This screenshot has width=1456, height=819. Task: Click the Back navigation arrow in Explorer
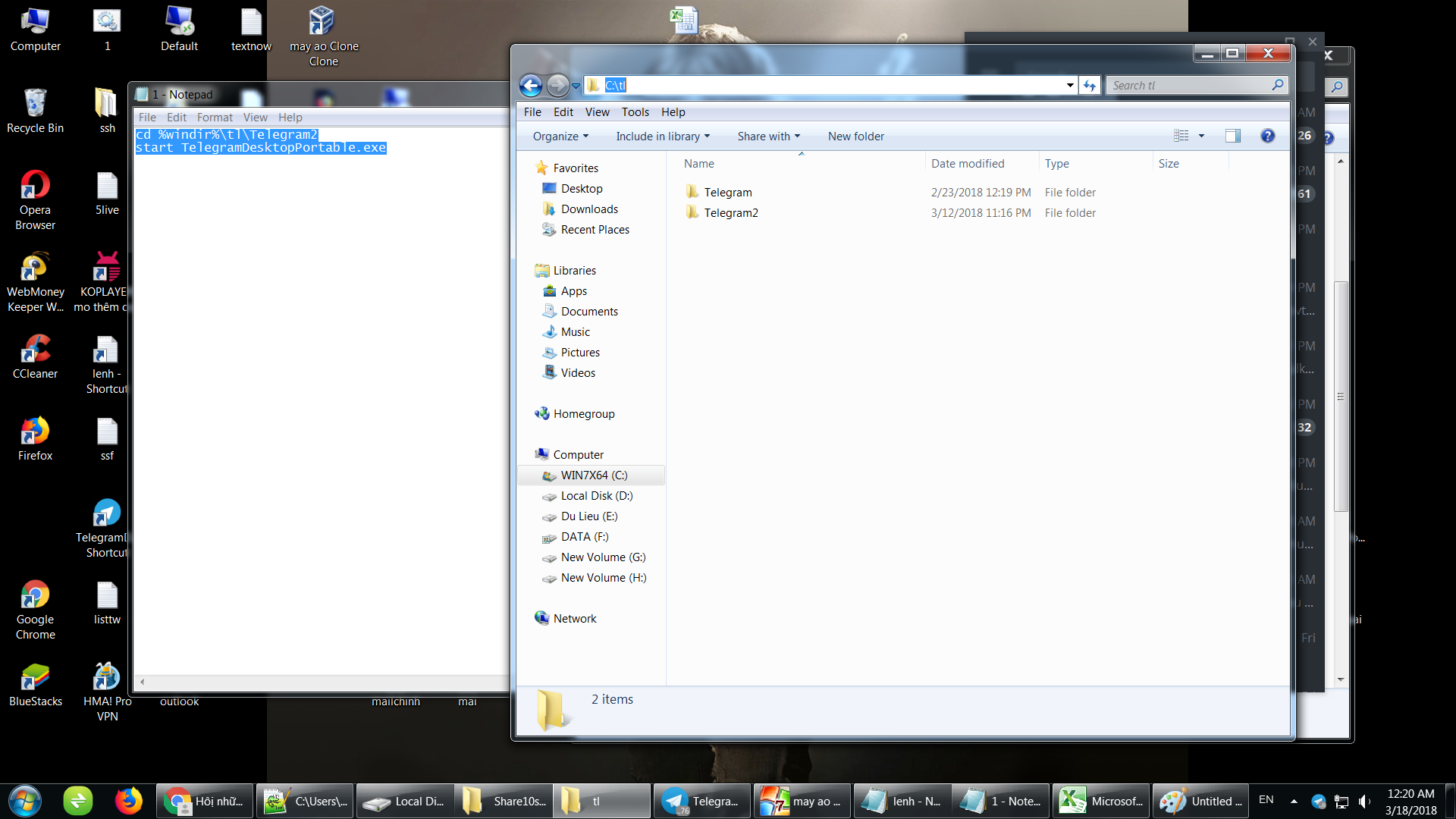point(531,86)
